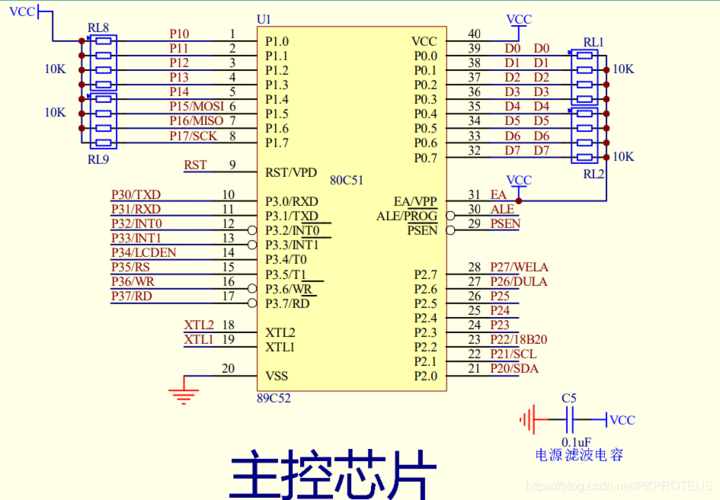Select the 80C51 chip label inside U1
Screen dimensions: 720x500
[347, 179]
